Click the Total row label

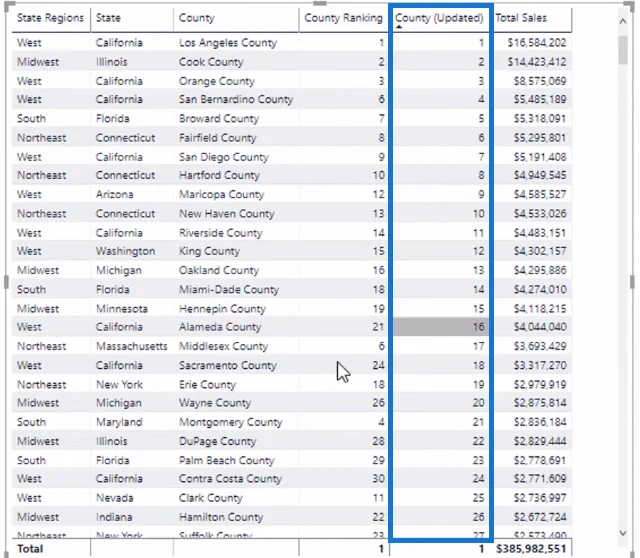pos(30,549)
